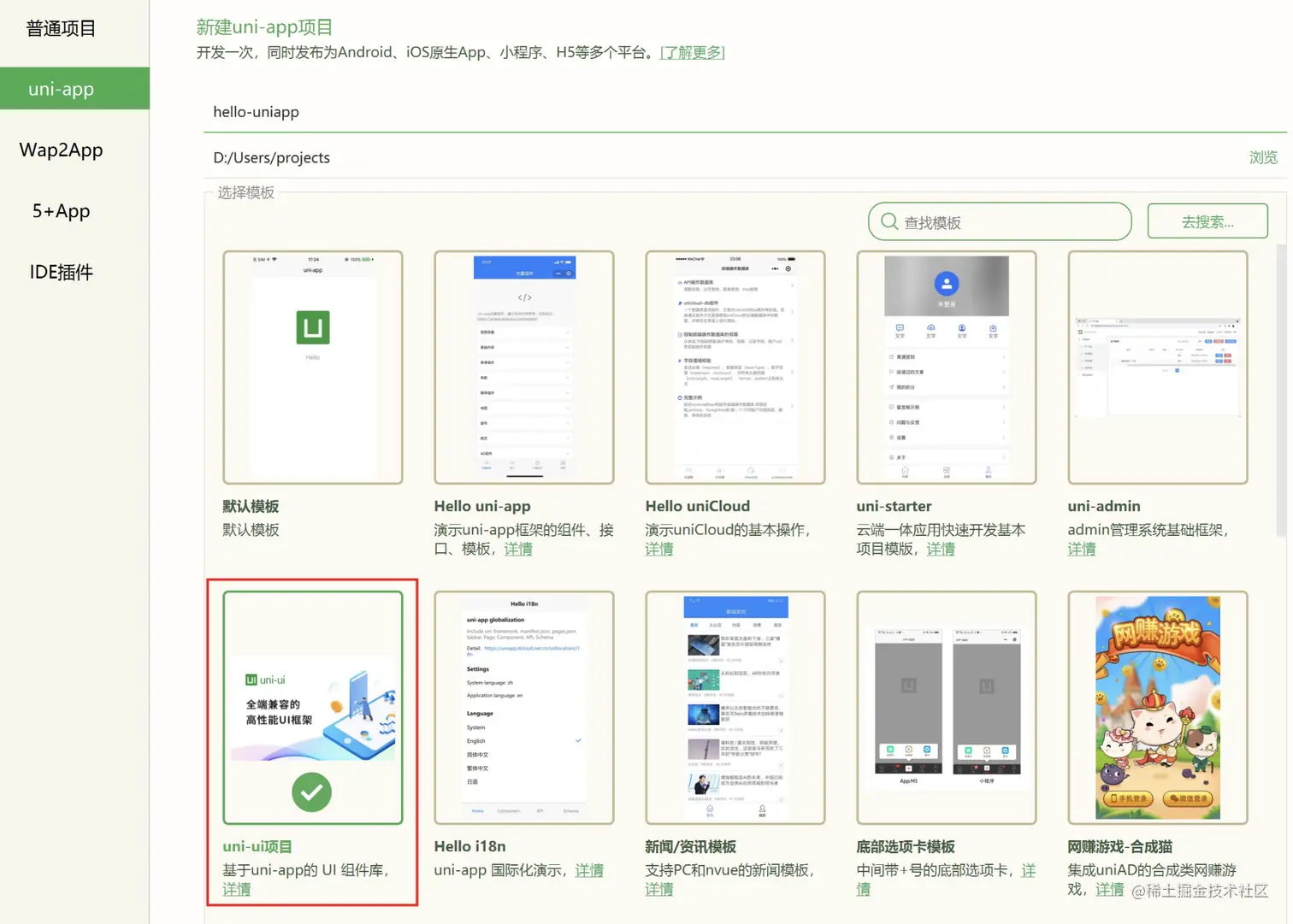
Task: Select the 底部选项卡模板 template thumbnail
Action: 947,708
